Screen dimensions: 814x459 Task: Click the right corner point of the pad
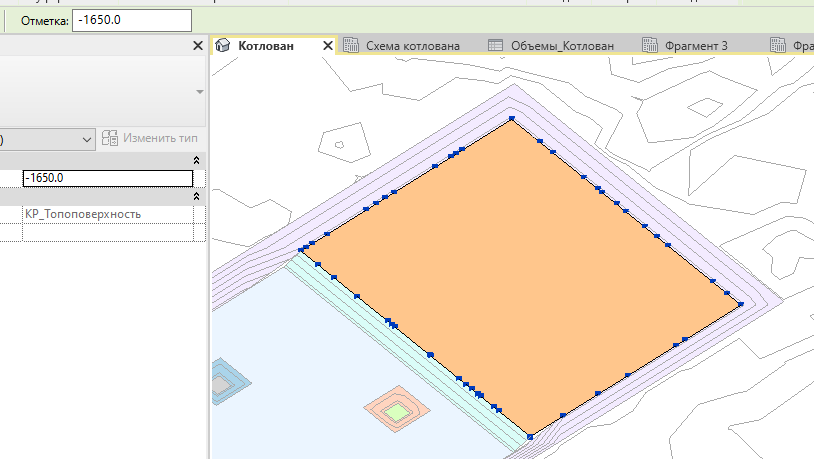741,304
